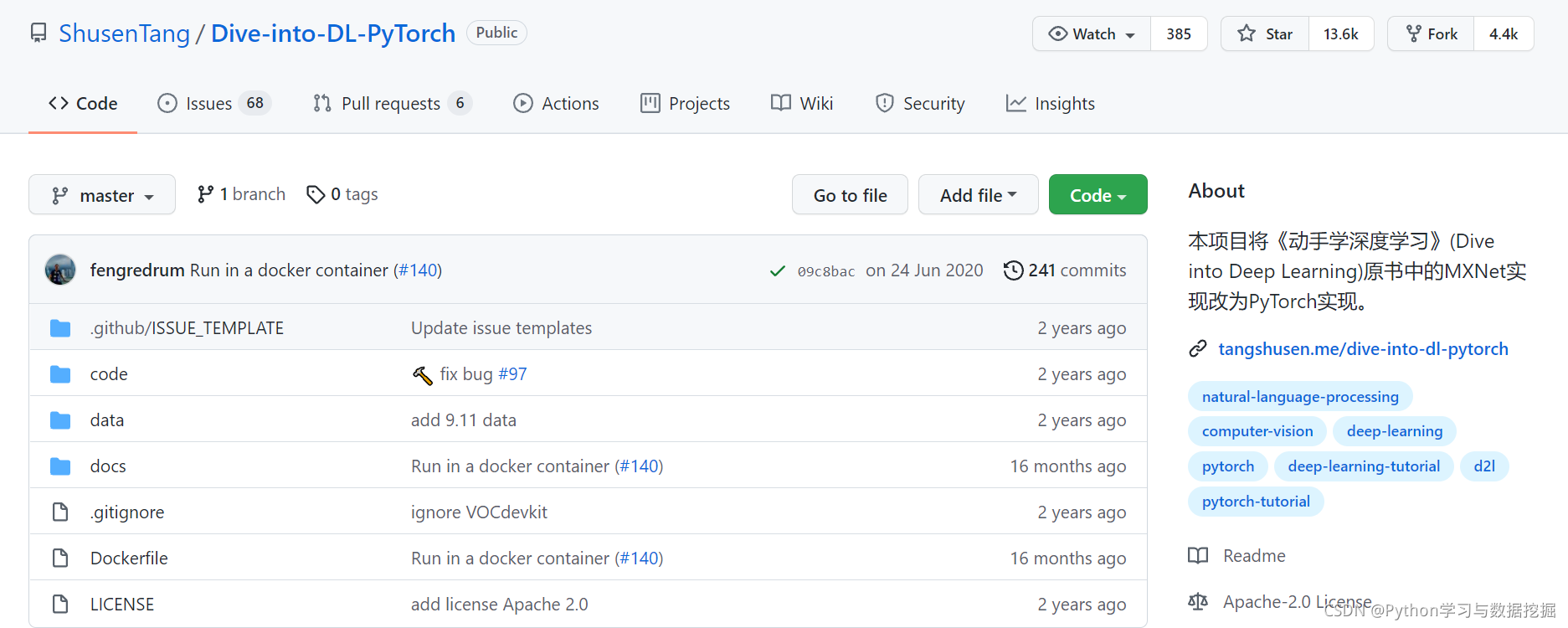Open the green Code dropdown
The height and width of the screenshot is (628, 1568).
click(1098, 194)
